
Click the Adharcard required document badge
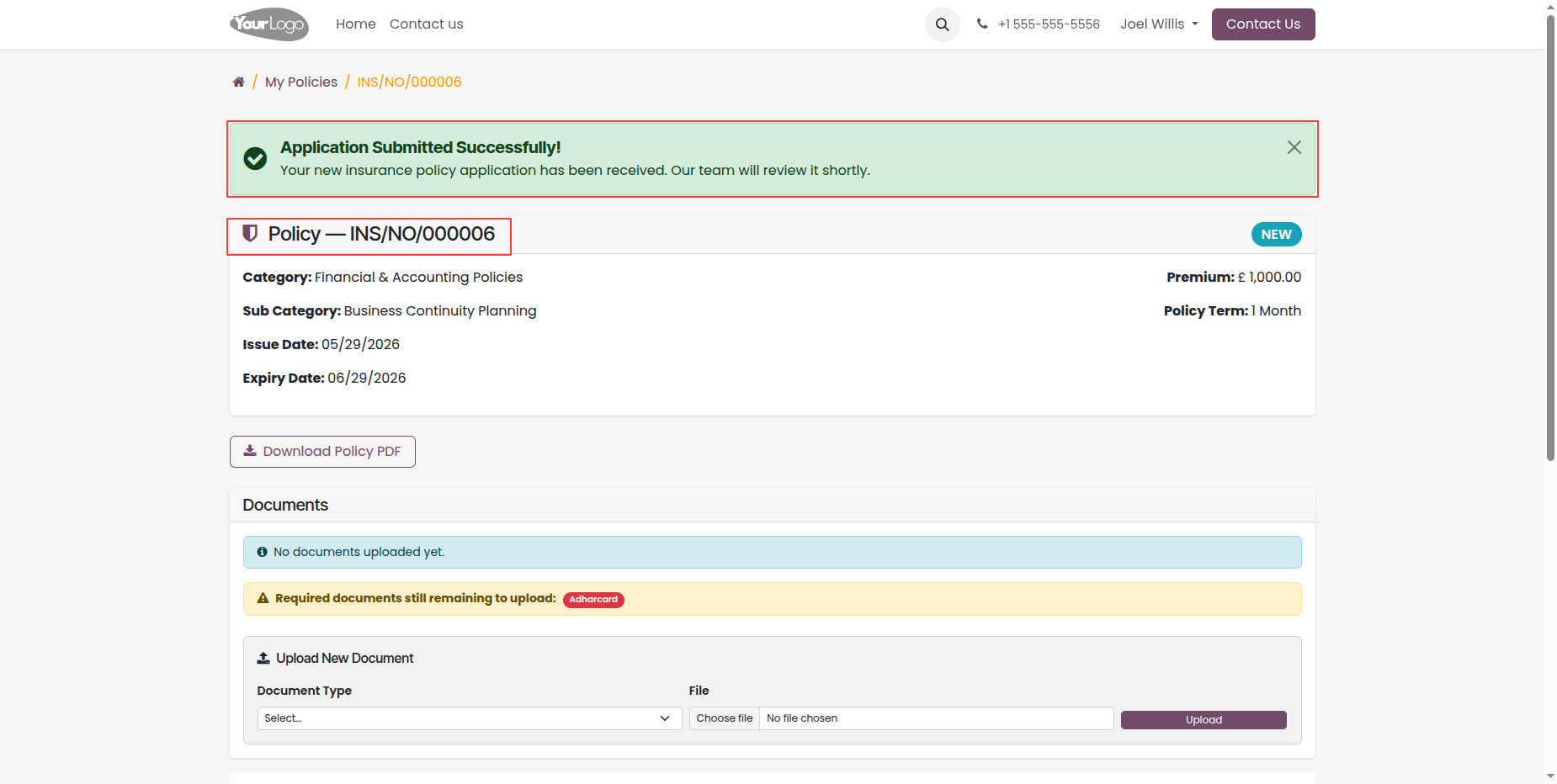(x=593, y=600)
